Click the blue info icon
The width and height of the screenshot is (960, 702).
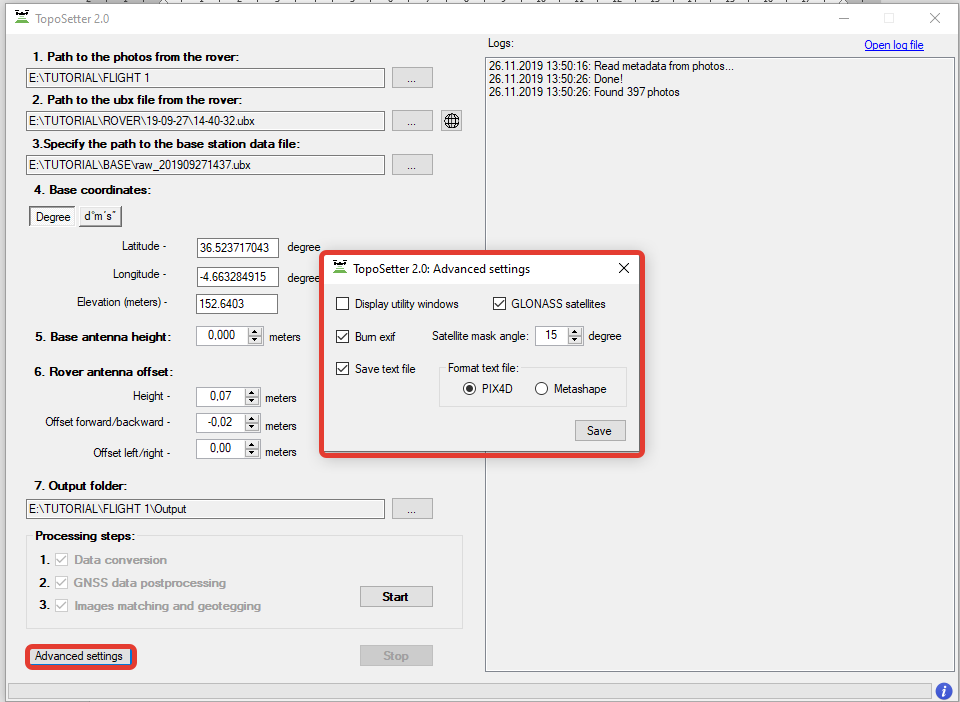(943, 691)
